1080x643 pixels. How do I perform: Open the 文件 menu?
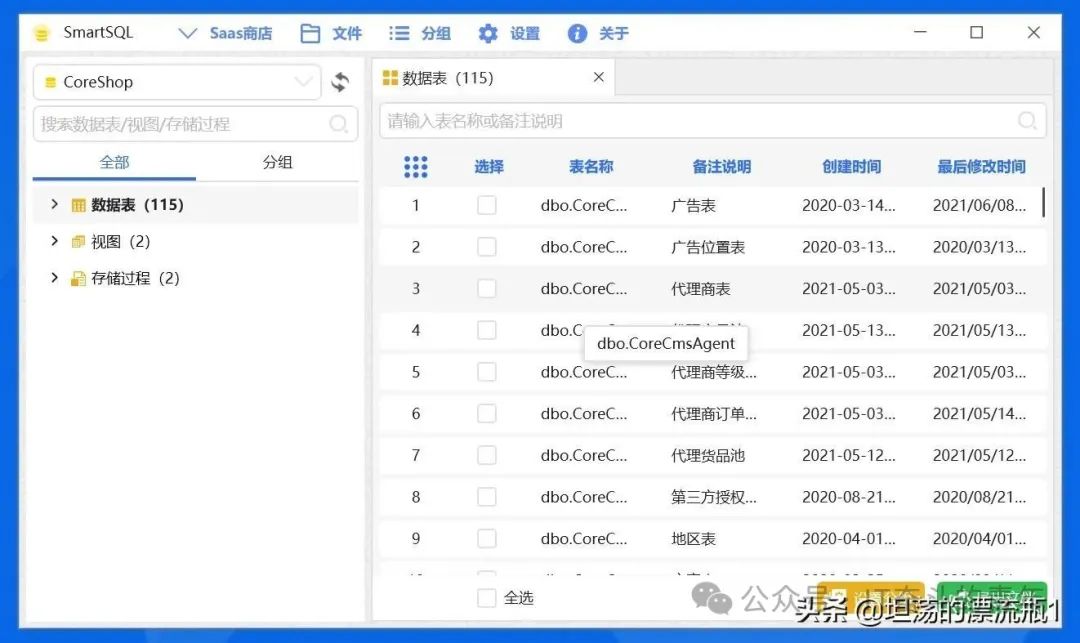tap(346, 33)
